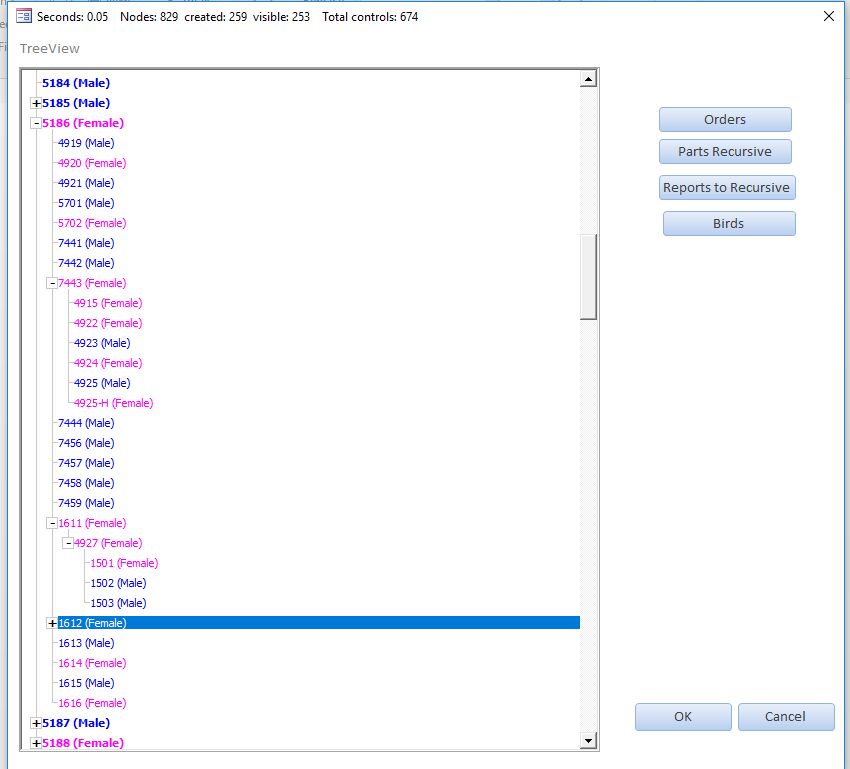The height and width of the screenshot is (769, 850).
Task: Select the 4927 (Female) label
Action: (108, 543)
